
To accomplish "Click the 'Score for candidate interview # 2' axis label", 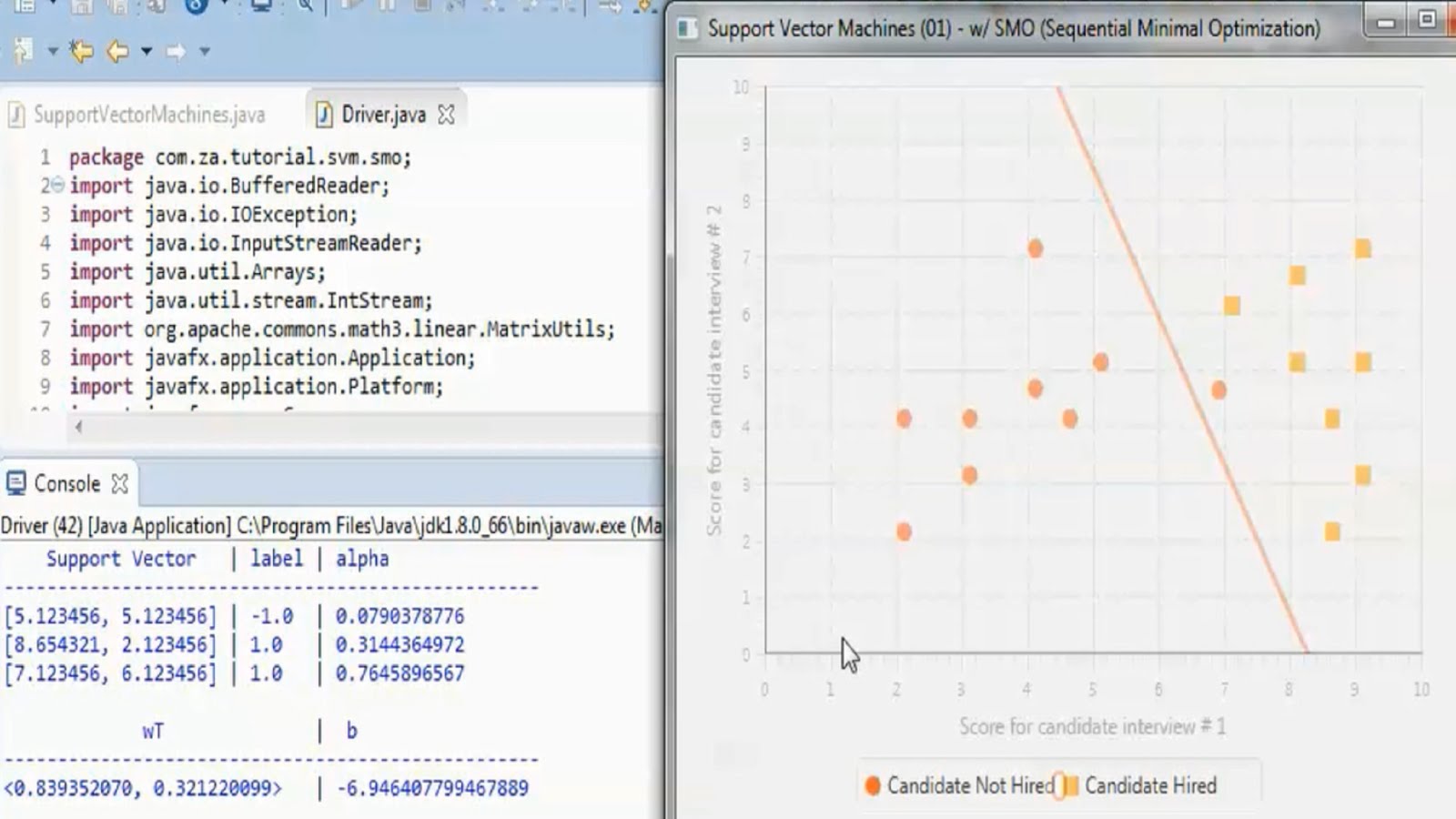I will tap(714, 369).
